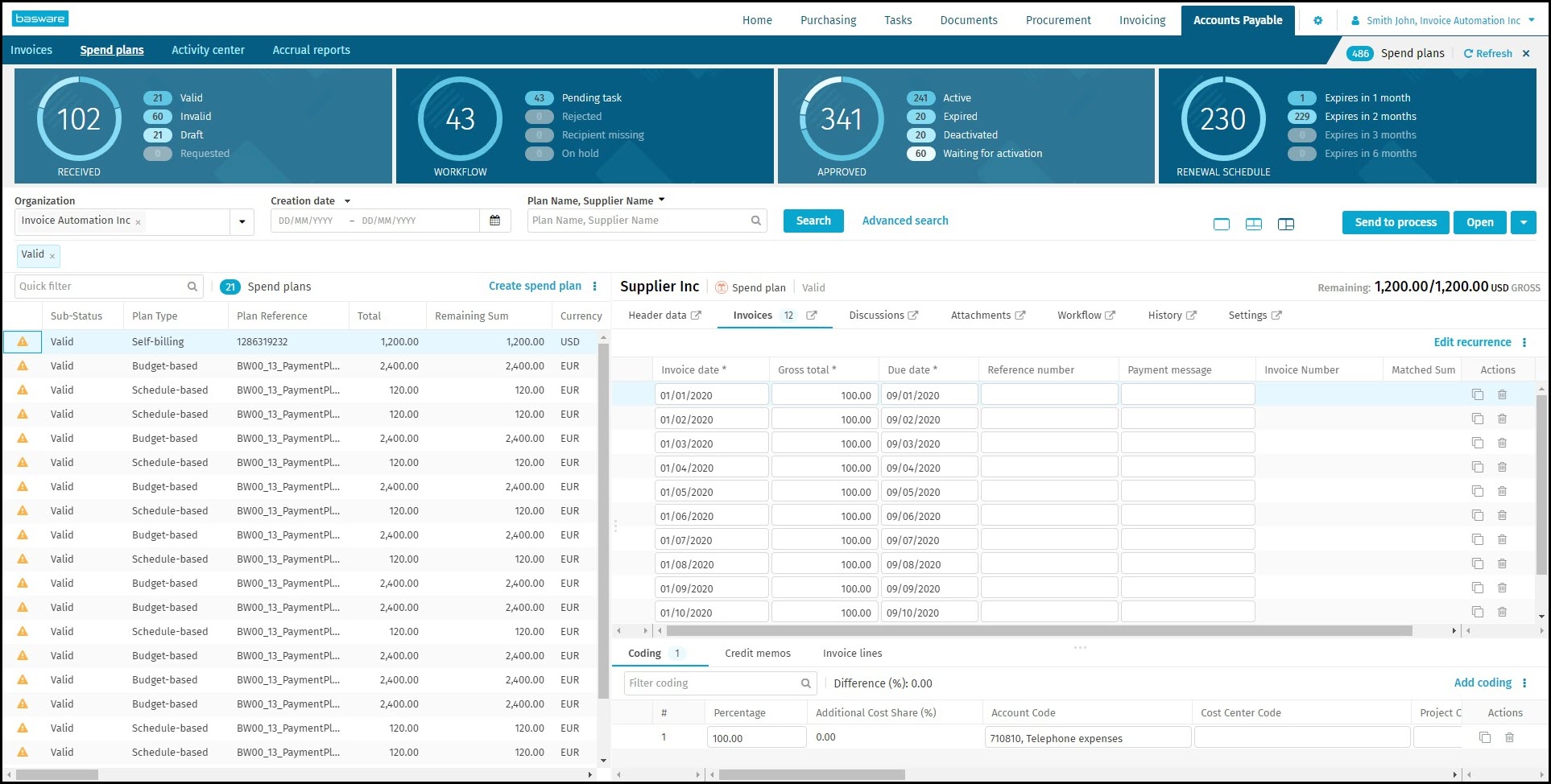Expand the Organization dropdown
1551x784 pixels.
point(242,221)
